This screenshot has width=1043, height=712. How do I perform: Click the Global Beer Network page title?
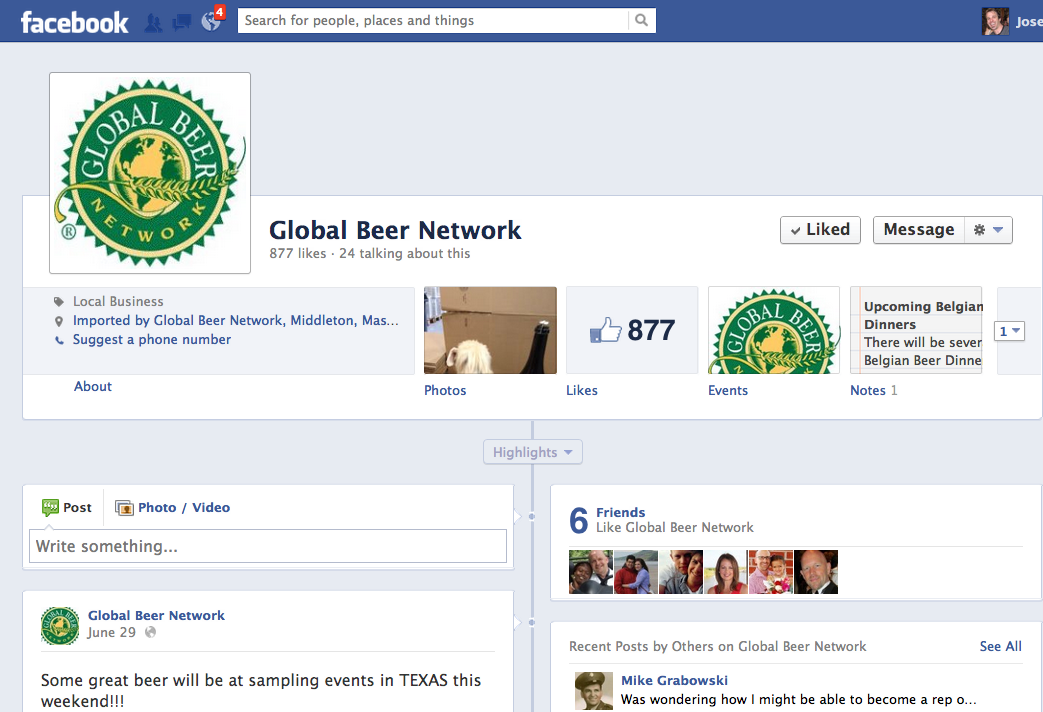[x=395, y=230]
